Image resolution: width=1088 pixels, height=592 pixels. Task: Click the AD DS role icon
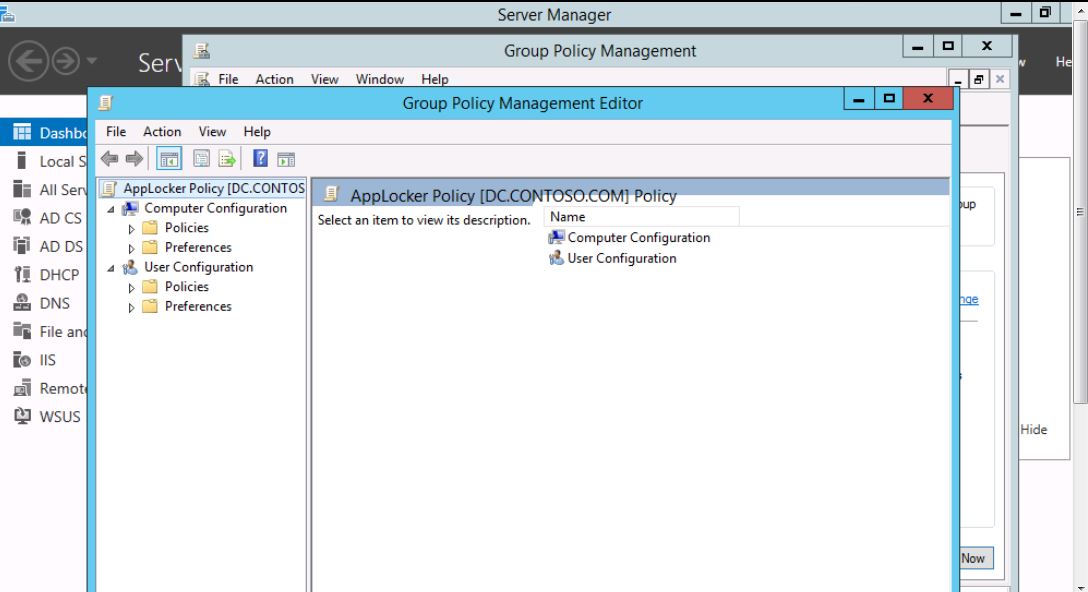tap(22, 246)
